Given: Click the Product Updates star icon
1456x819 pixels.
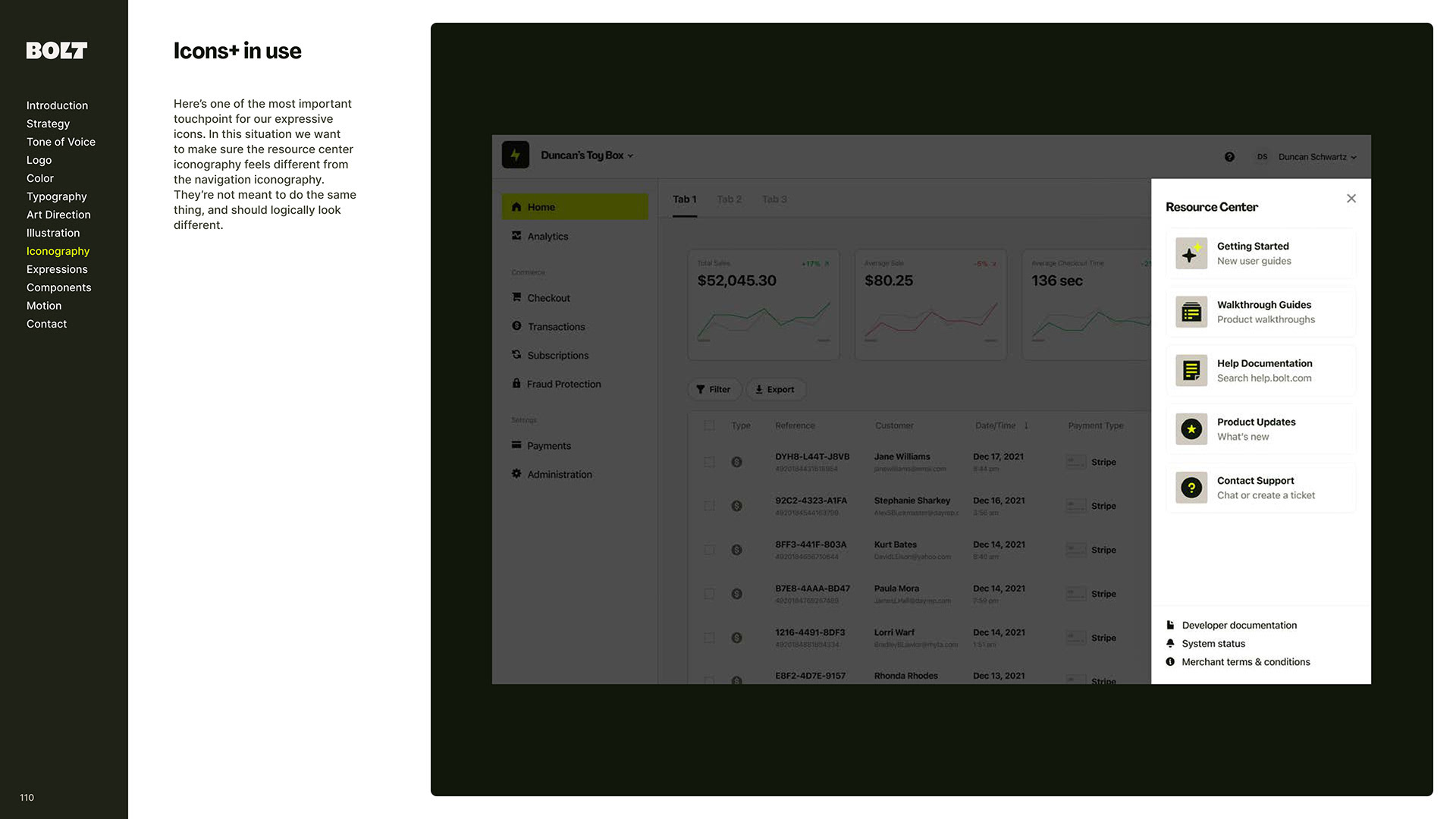Looking at the screenshot, I should [1191, 429].
